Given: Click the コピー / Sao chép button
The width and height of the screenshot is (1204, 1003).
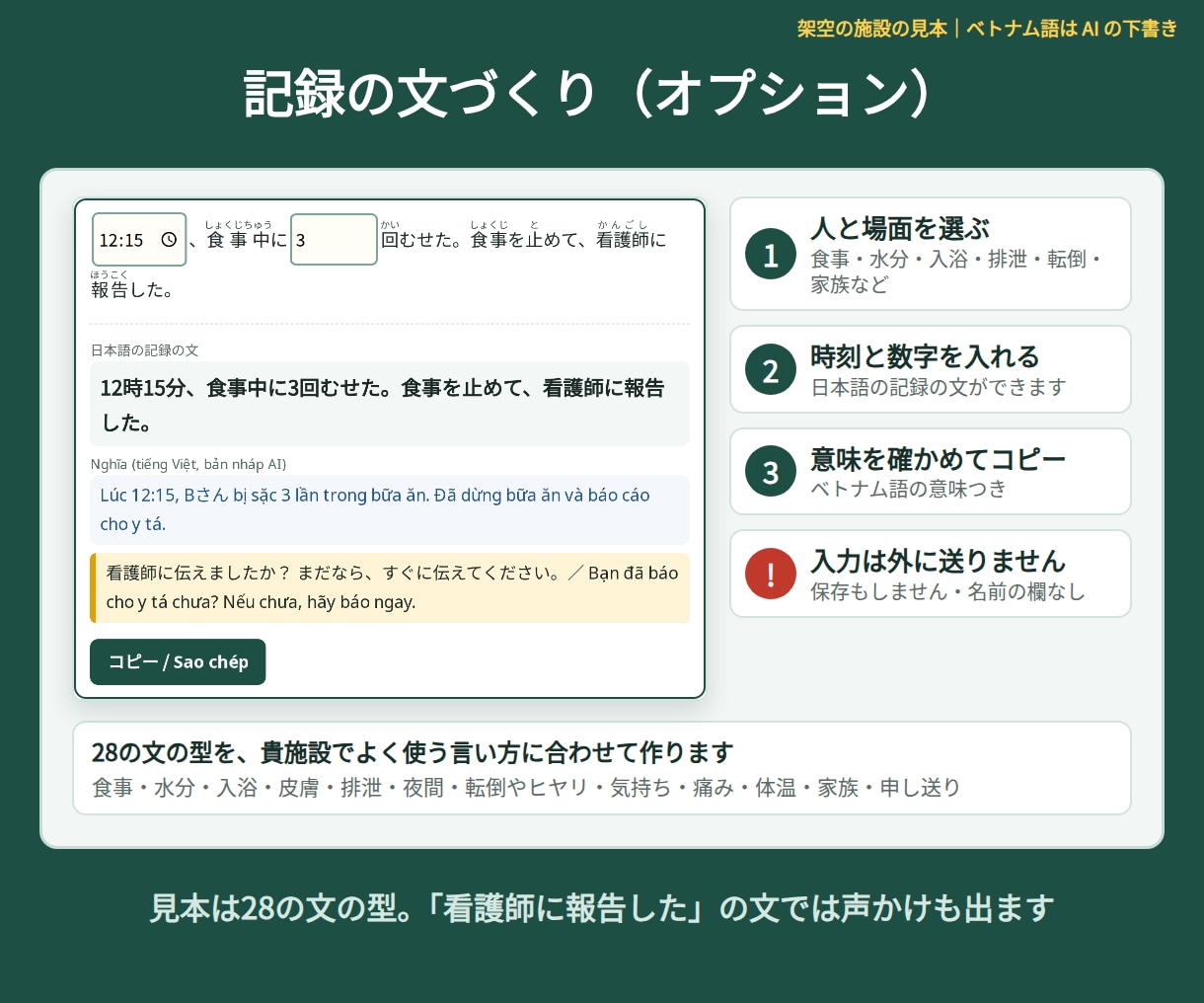Looking at the screenshot, I should click(x=178, y=661).
